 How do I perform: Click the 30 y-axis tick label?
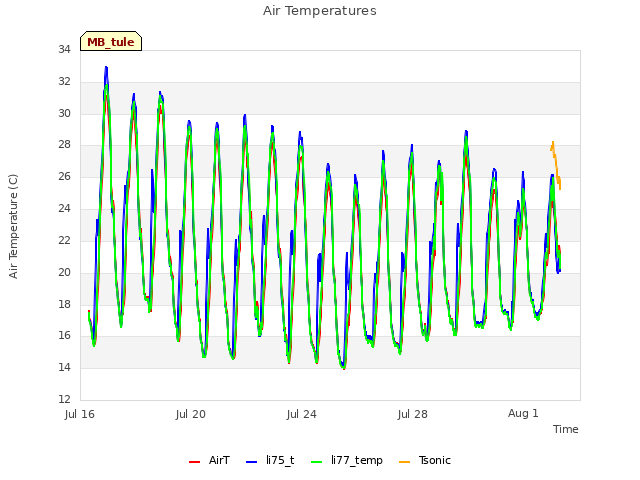[64, 113]
